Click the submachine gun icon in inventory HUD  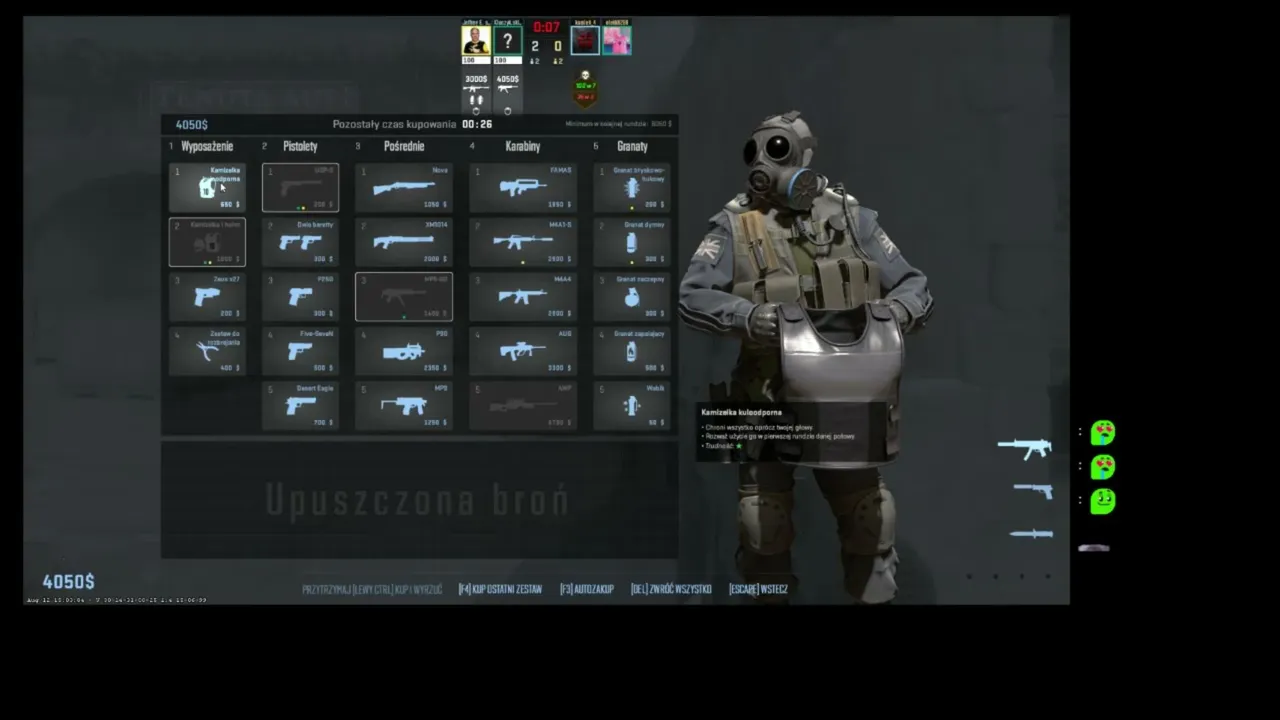coord(1024,447)
